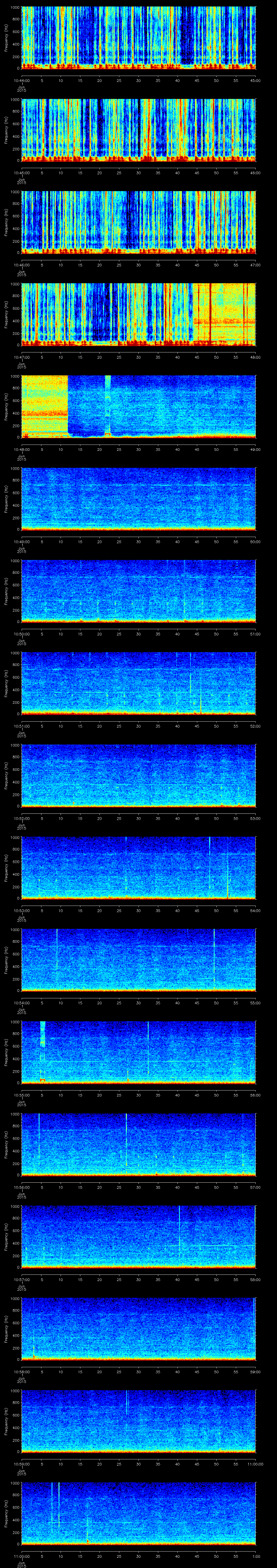Click the 10:46:00 time axis label
The width and height of the screenshot is (277, 1568).
point(21,265)
